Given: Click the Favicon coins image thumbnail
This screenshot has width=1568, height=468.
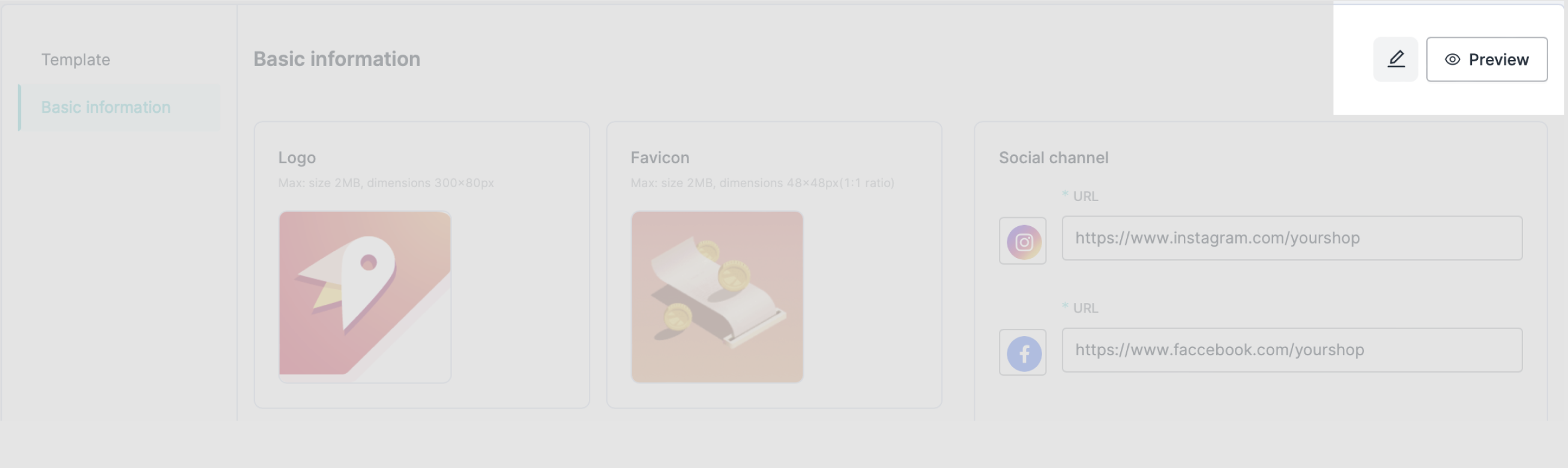Looking at the screenshot, I should tap(716, 296).
